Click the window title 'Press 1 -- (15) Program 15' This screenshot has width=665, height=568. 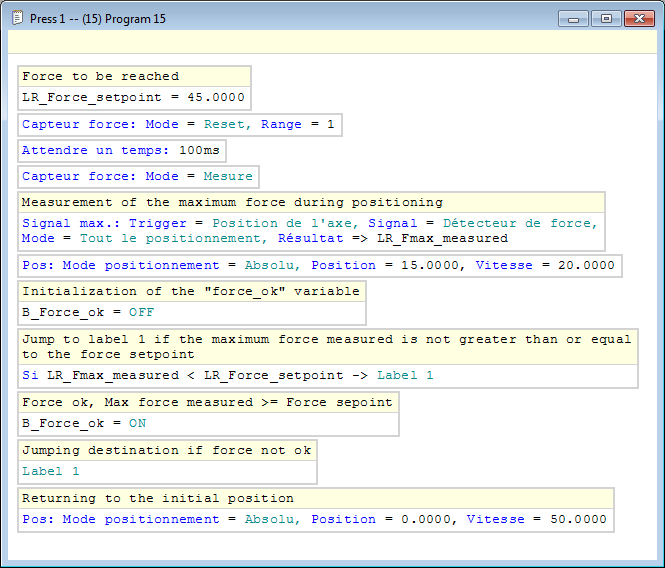click(98, 19)
